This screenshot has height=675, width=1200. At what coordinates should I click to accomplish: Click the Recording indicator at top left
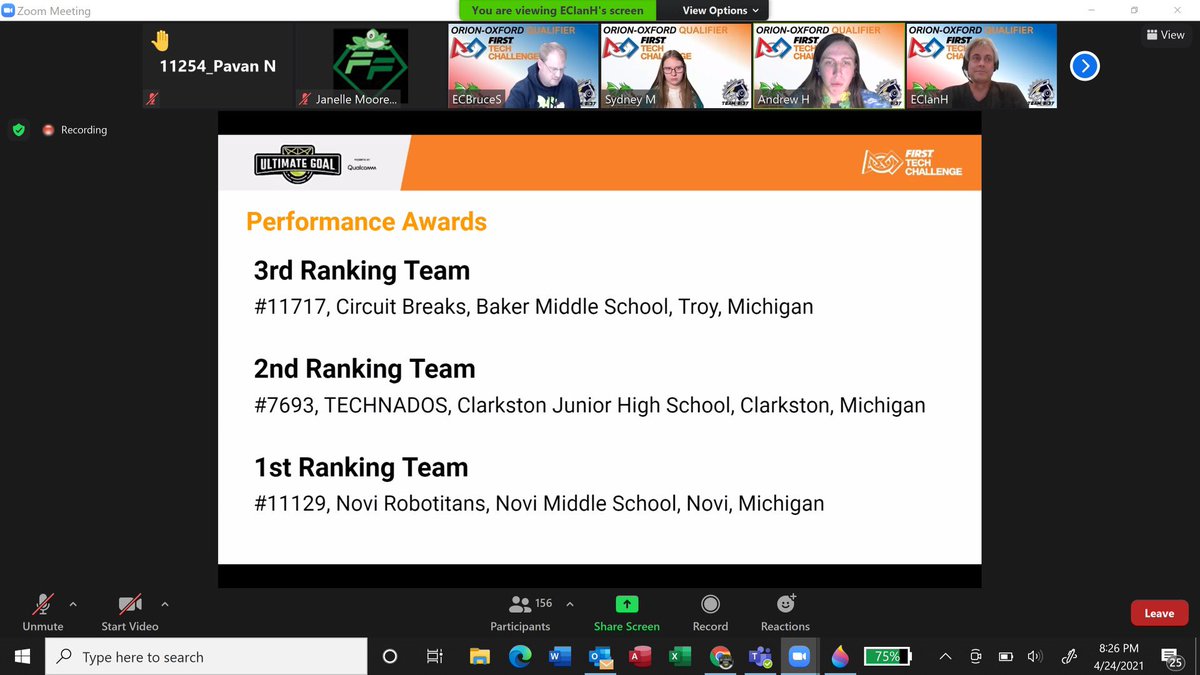(74, 130)
